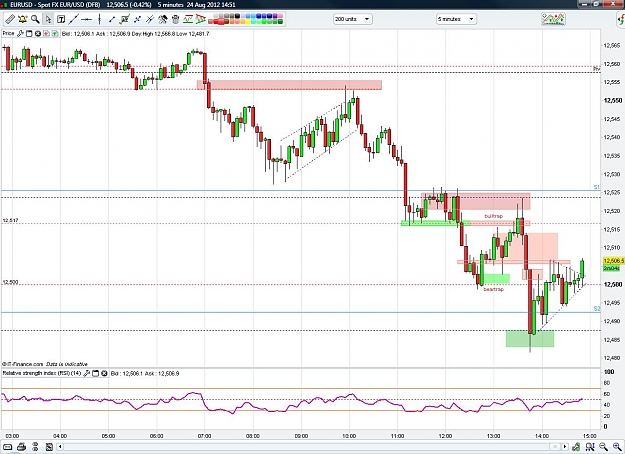The height and width of the screenshot is (454, 625).
Task: Click the RSI panel window icon
Action: 95,373
